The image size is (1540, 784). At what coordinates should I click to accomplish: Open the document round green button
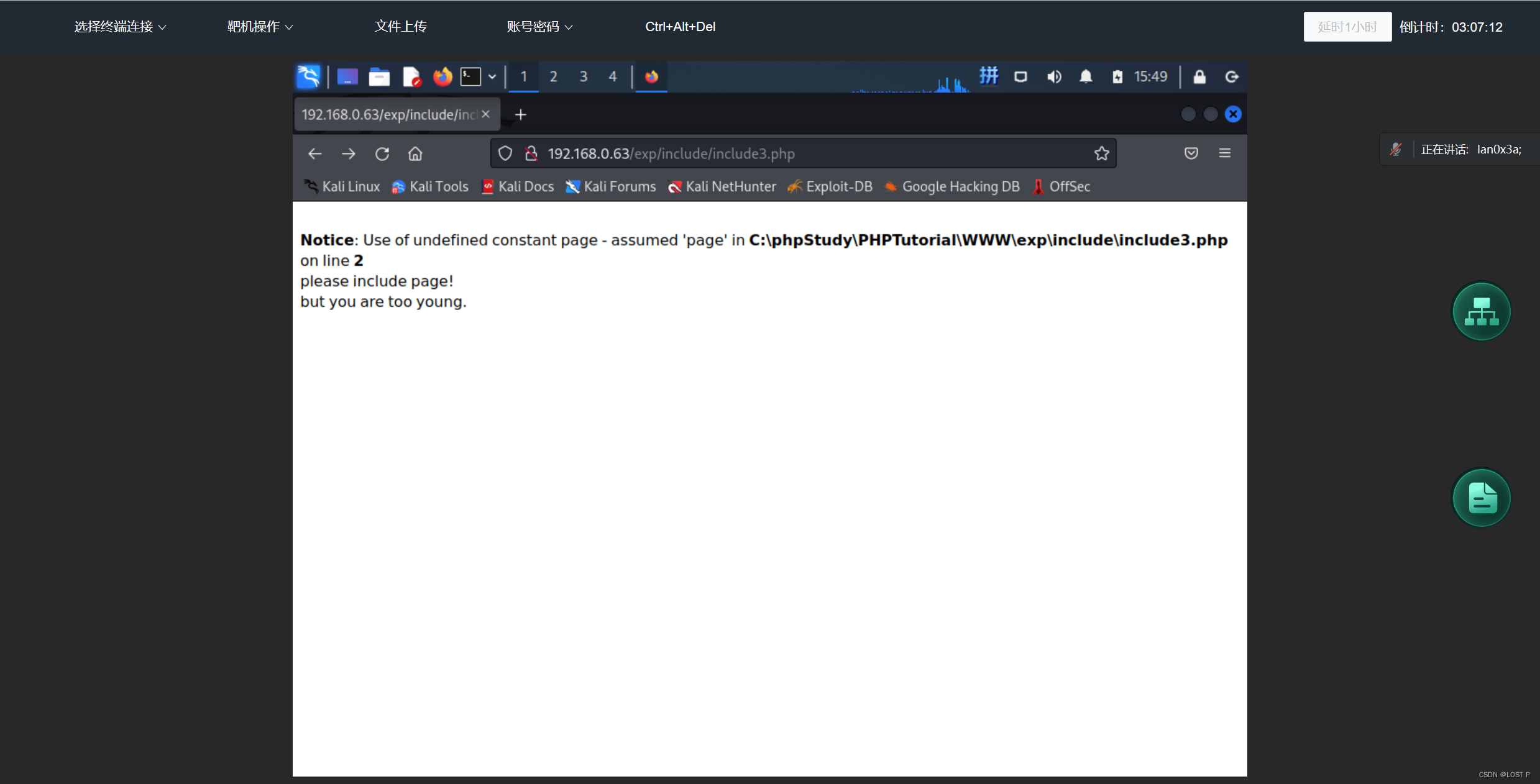pyautogui.click(x=1481, y=498)
